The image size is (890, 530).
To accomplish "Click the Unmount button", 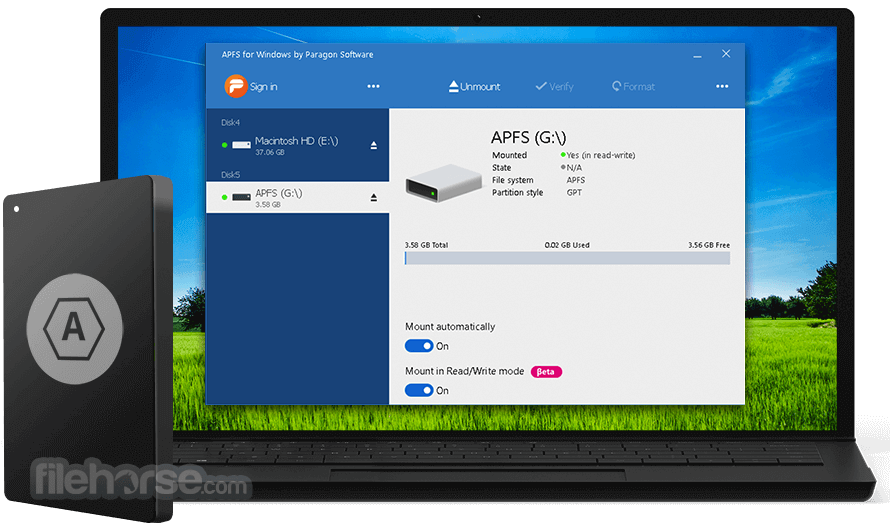I will click(475, 86).
